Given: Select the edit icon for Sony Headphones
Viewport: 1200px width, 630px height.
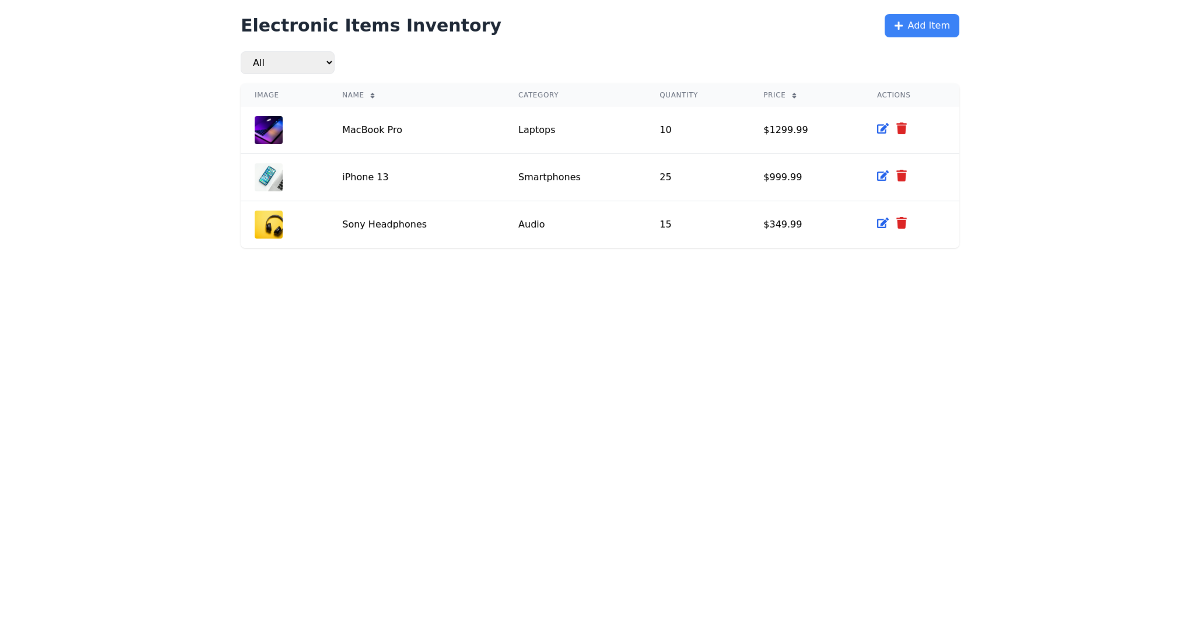Looking at the screenshot, I should pos(882,223).
